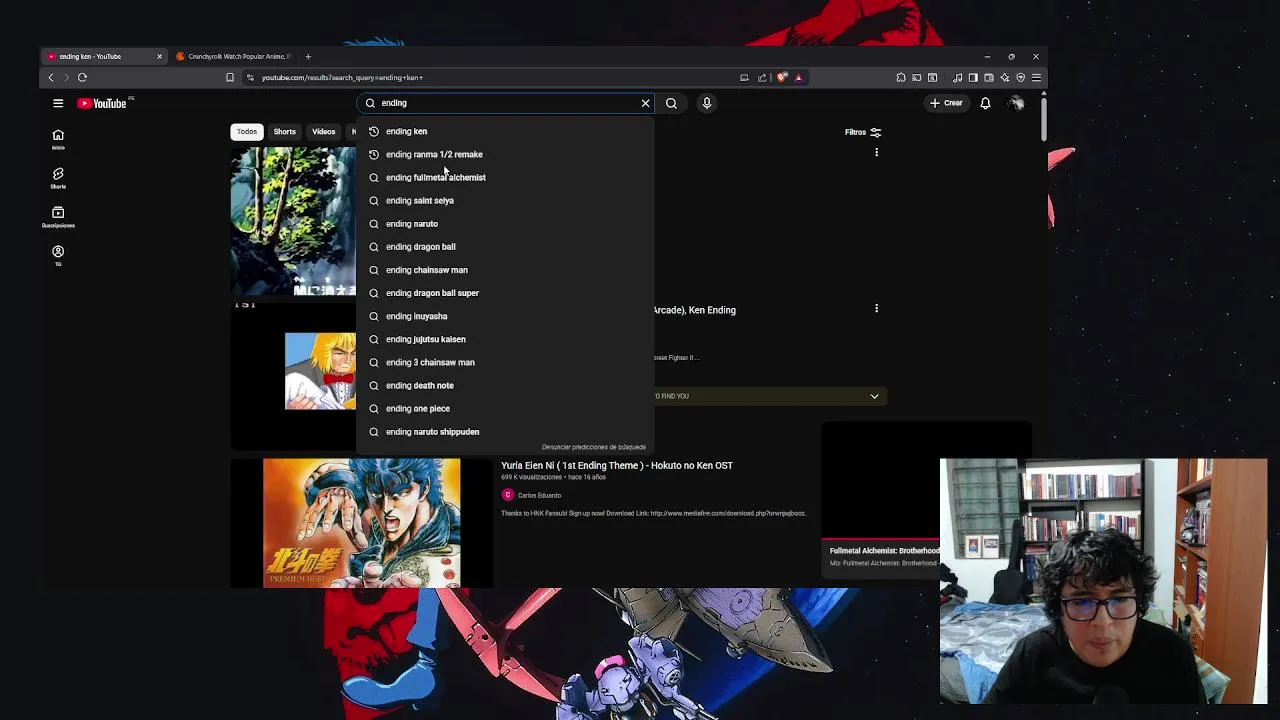This screenshot has width=1280, height=720.
Task: Open the Brave VPN shield icon
Action: 1021,77
